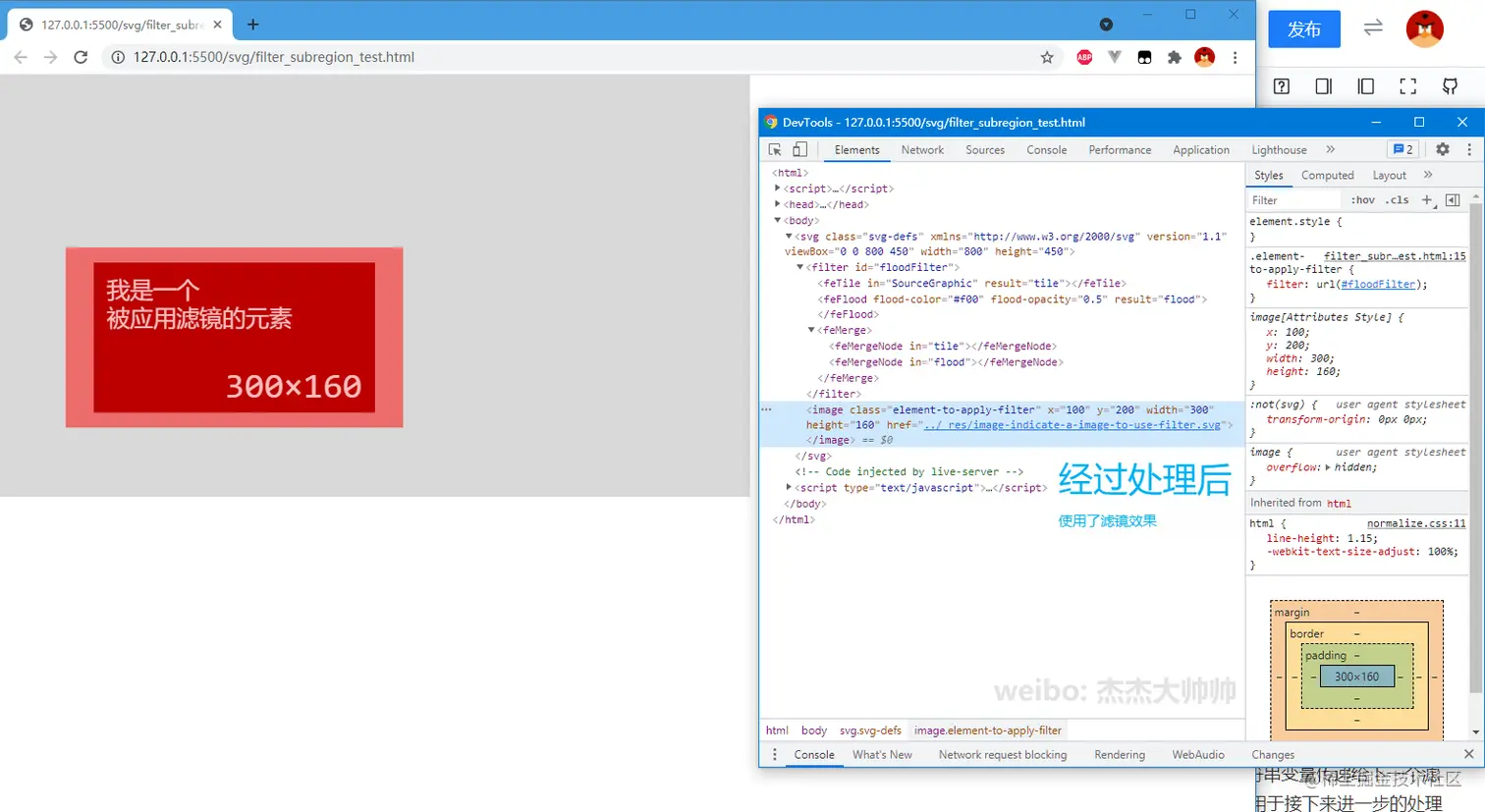The image size is (1485, 812).
Task: Toggle fullscreen icon in right toolbar
Action: [1407, 86]
